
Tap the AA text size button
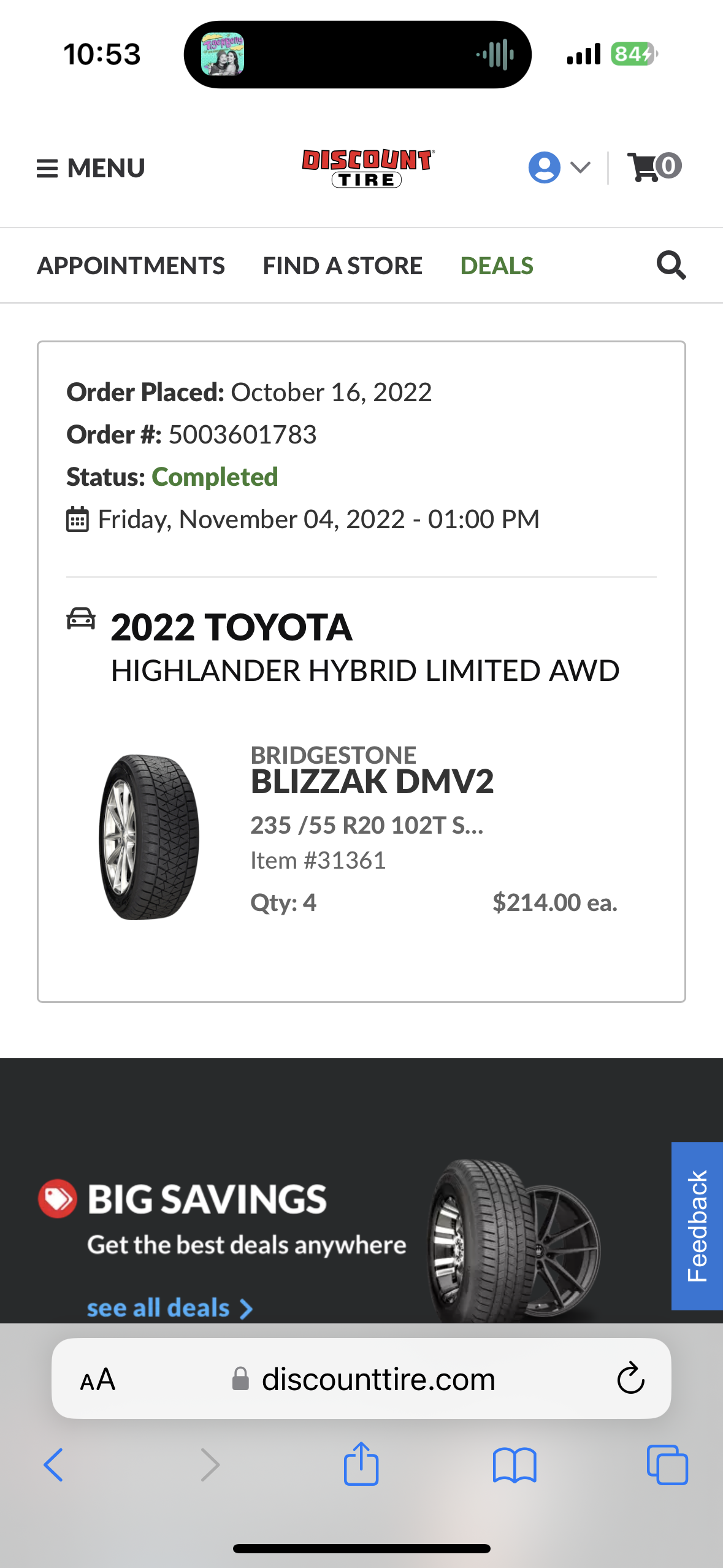tap(98, 1380)
